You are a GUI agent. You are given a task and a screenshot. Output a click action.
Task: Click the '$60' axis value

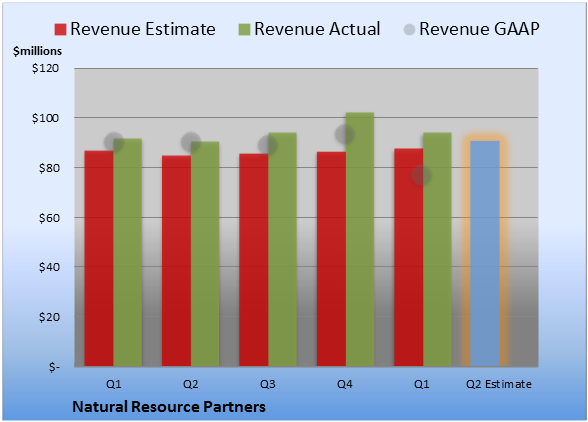[x=49, y=218]
